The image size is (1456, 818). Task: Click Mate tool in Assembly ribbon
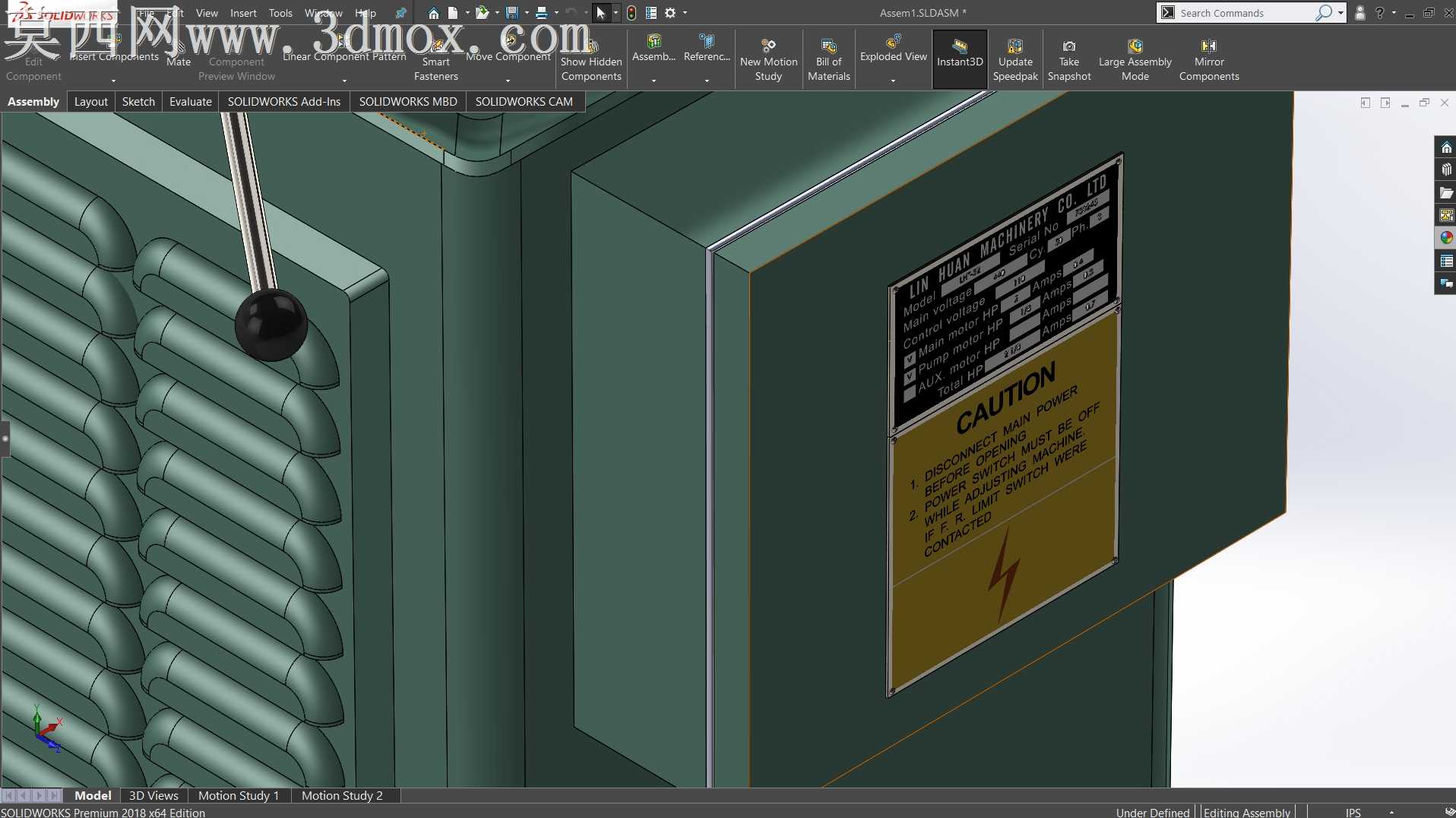(x=179, y=54)
